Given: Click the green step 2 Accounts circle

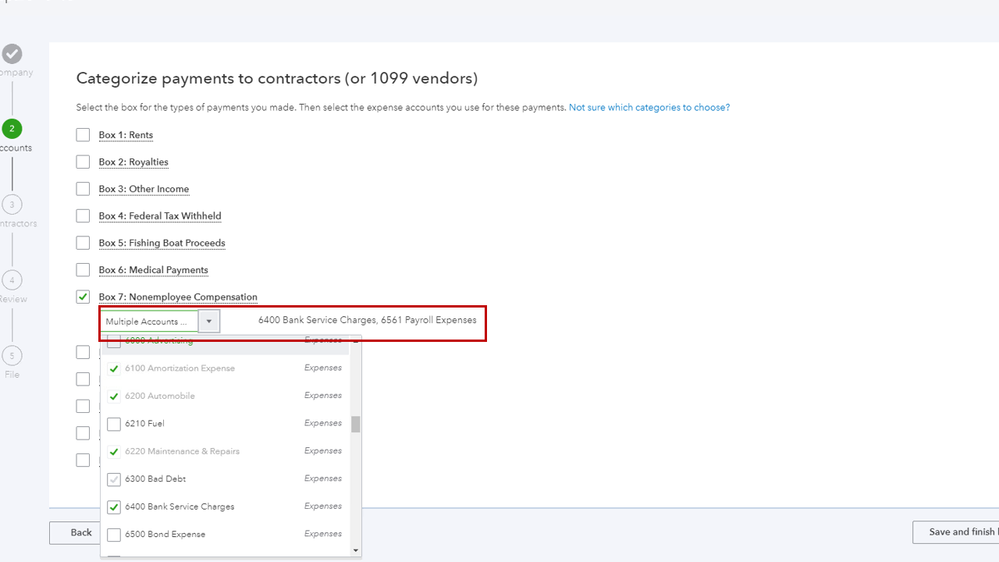Looking at the screenshot, I should [12, 128].
